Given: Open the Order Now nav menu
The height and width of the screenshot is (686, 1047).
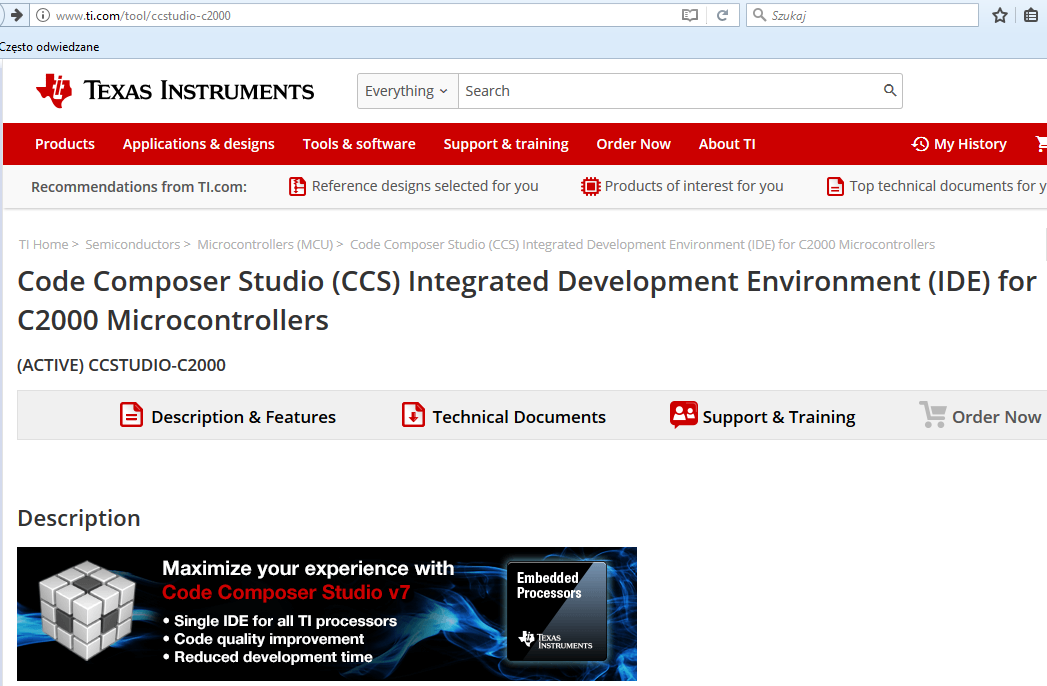Looking at the screenshot, I should pos(634,144).
